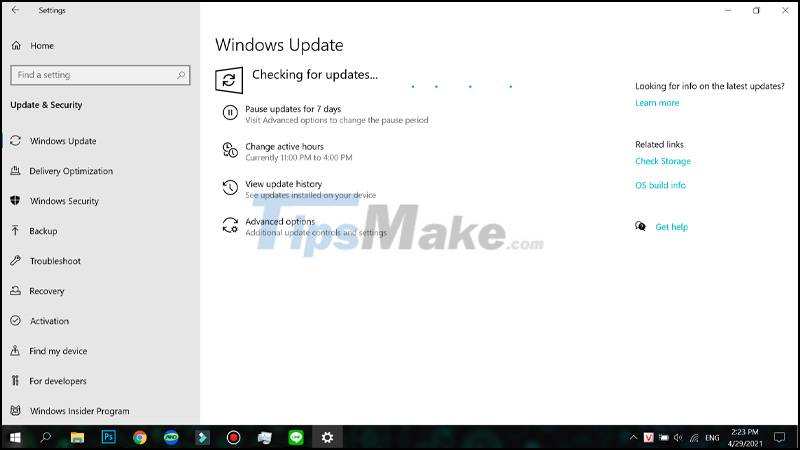The width and height of the screenshot is (800, 450).
Task: Click the Activation checkmark circle icon
Action: tap(15, 320)
